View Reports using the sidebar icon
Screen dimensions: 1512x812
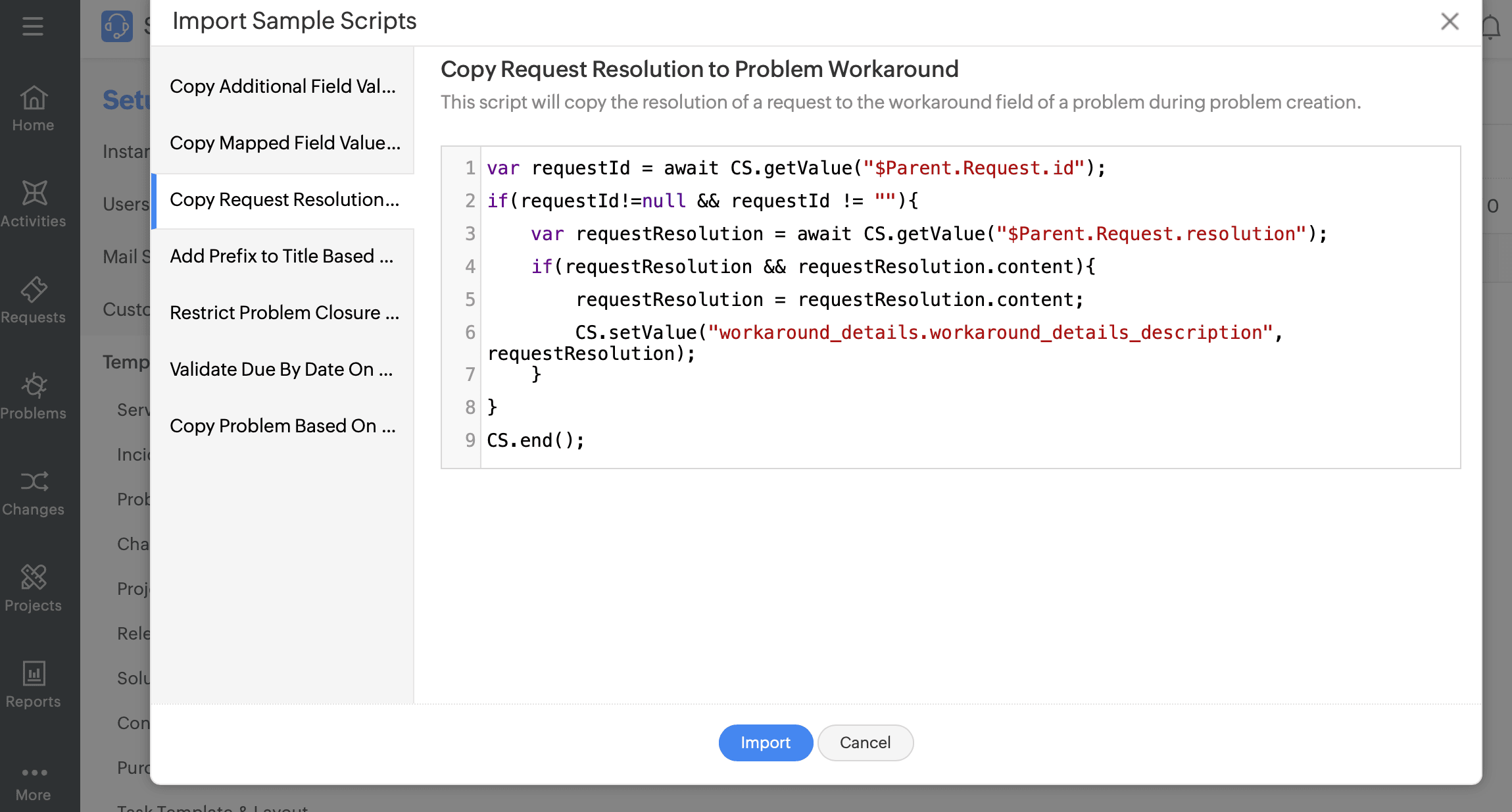pos(33,682)
